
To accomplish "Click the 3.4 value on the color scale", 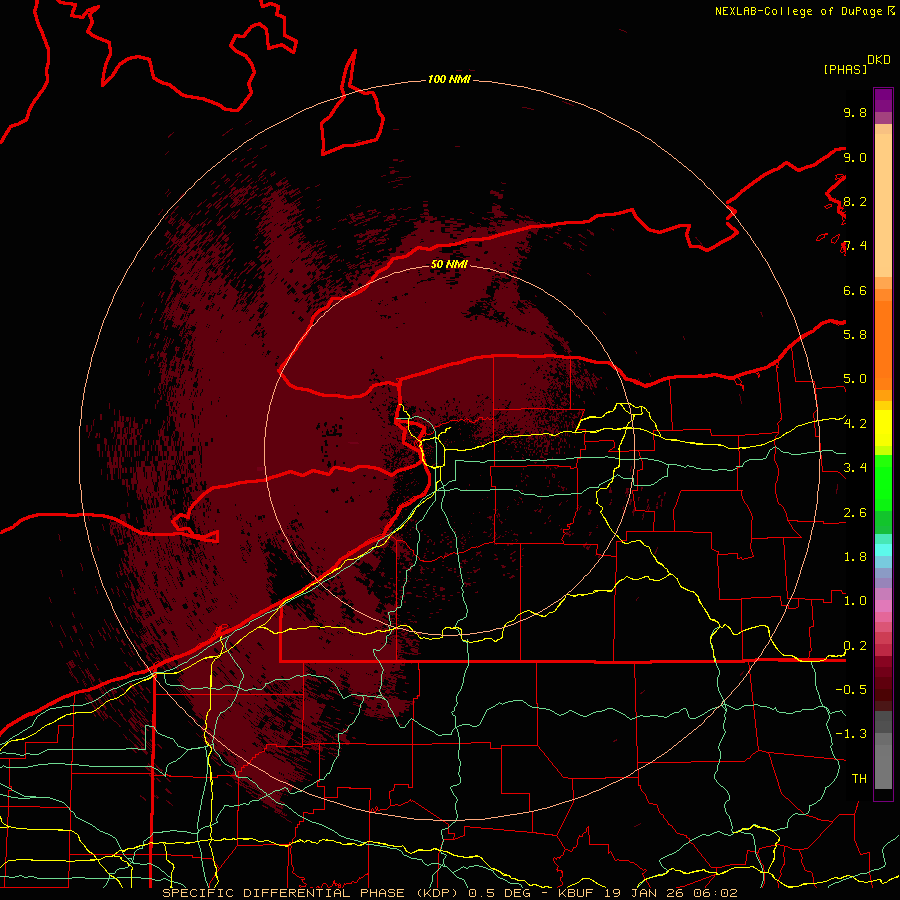I will 855,467.
